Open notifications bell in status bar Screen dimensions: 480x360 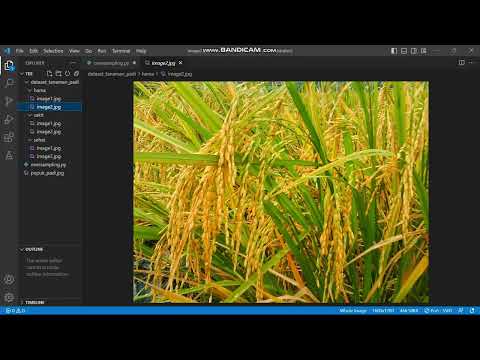(x=472, y=310)
